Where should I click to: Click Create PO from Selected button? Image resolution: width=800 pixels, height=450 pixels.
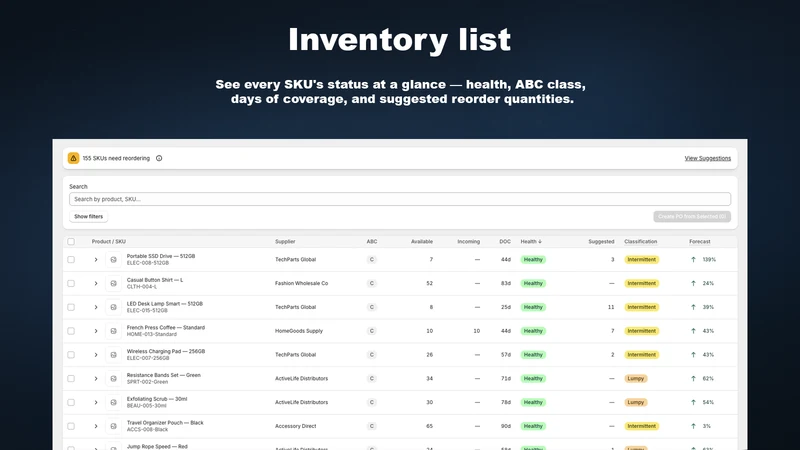pos(692,216)
